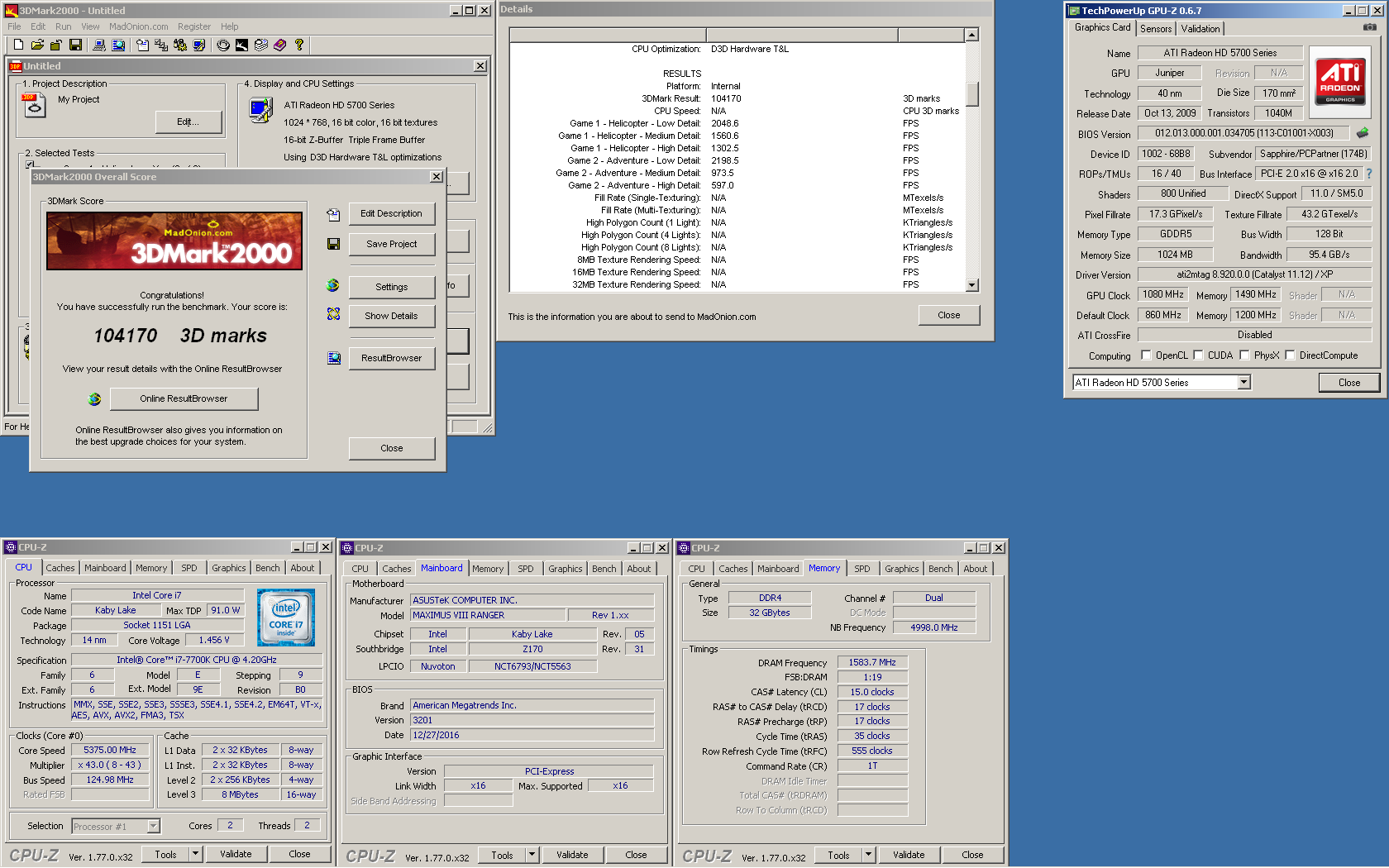Open the Processor #1 selection dropdown
The width and height of the screenshot is (1389, 868).
tap(153, 826)
